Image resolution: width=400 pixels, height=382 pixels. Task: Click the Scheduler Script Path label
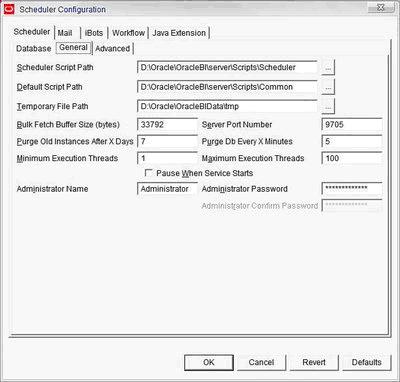coord(55,67)
